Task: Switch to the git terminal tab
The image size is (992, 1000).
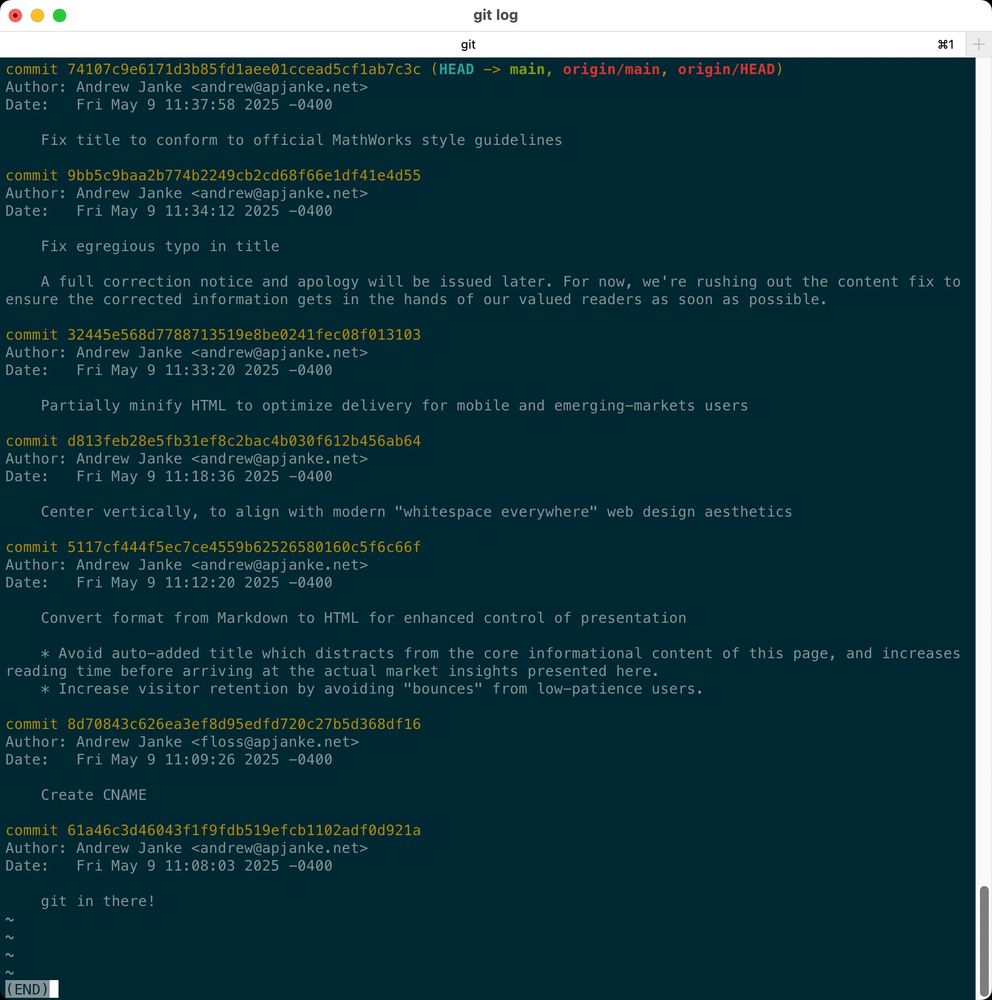Action: pyautogui.click(x=467, y=44)
